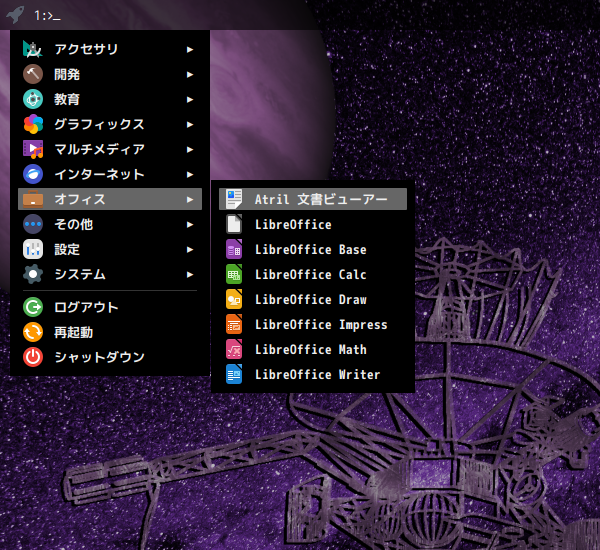
Task: Expand the インターネット submenu arrow
Action: (190, 175)
